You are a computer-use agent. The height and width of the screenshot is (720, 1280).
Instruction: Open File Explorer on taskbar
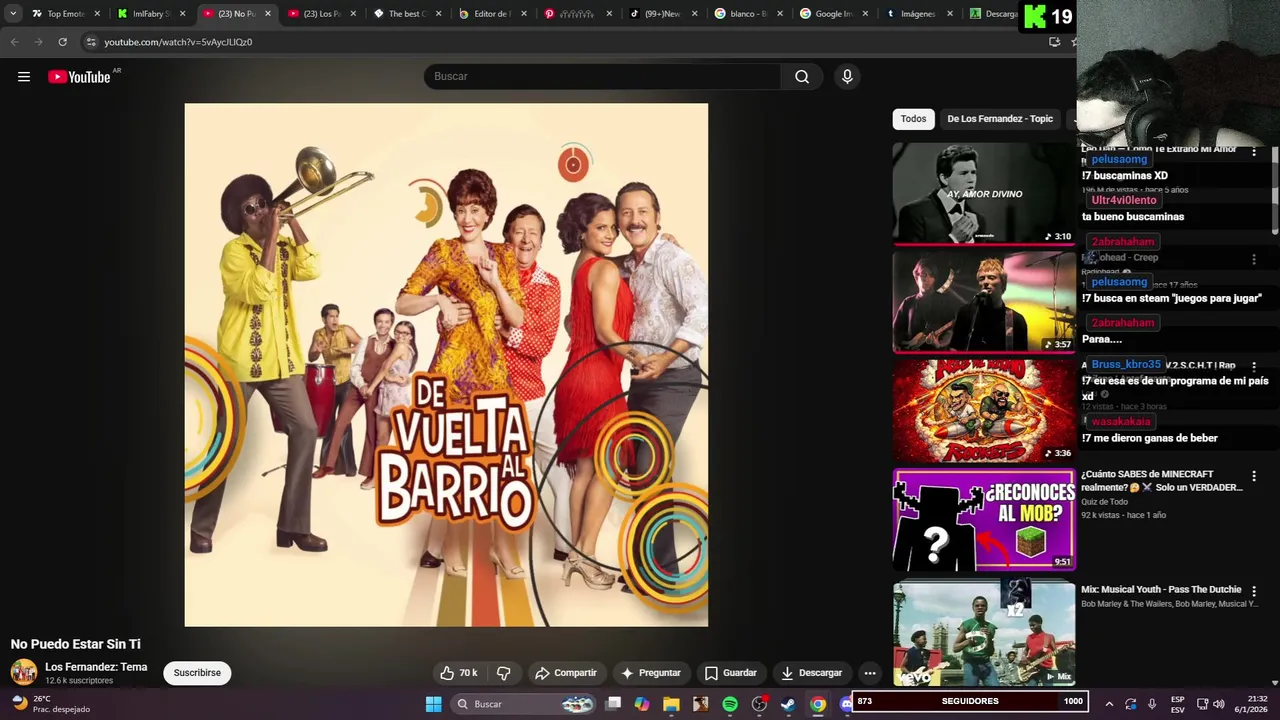tap(671, 704)
